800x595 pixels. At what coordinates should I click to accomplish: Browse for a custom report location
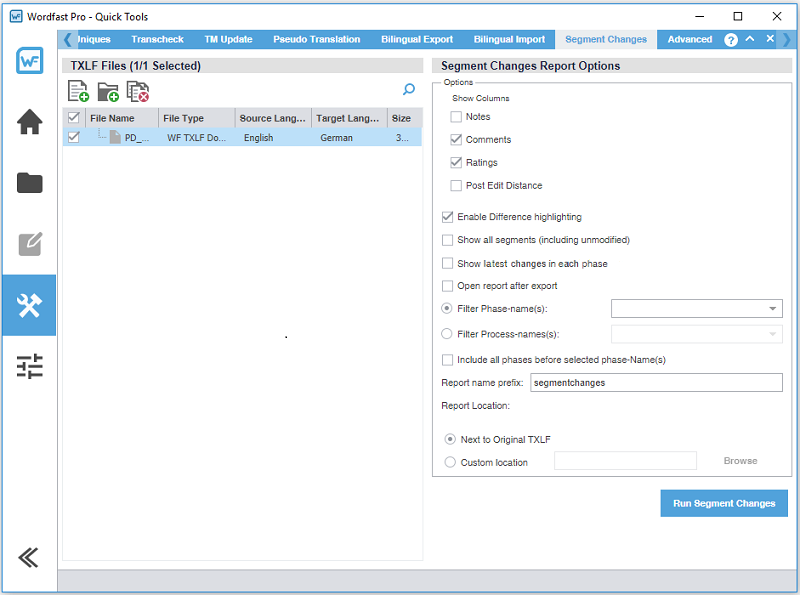point(740,460)
